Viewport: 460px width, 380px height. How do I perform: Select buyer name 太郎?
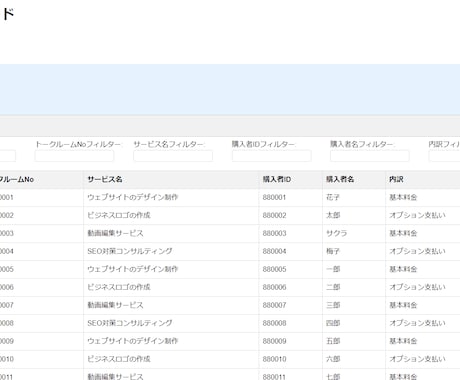333,215
